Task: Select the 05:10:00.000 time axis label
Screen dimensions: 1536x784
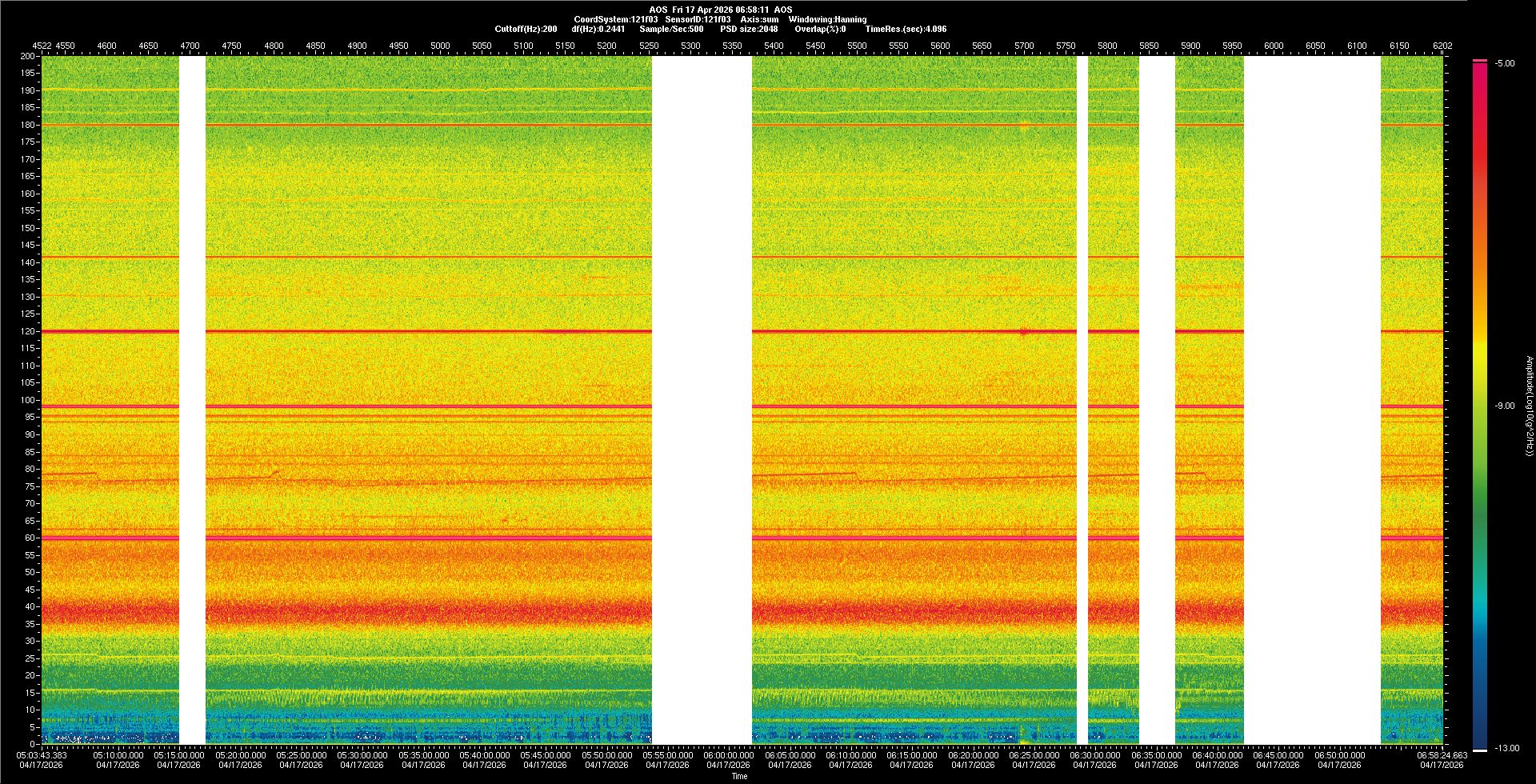Action: point(118,755)
